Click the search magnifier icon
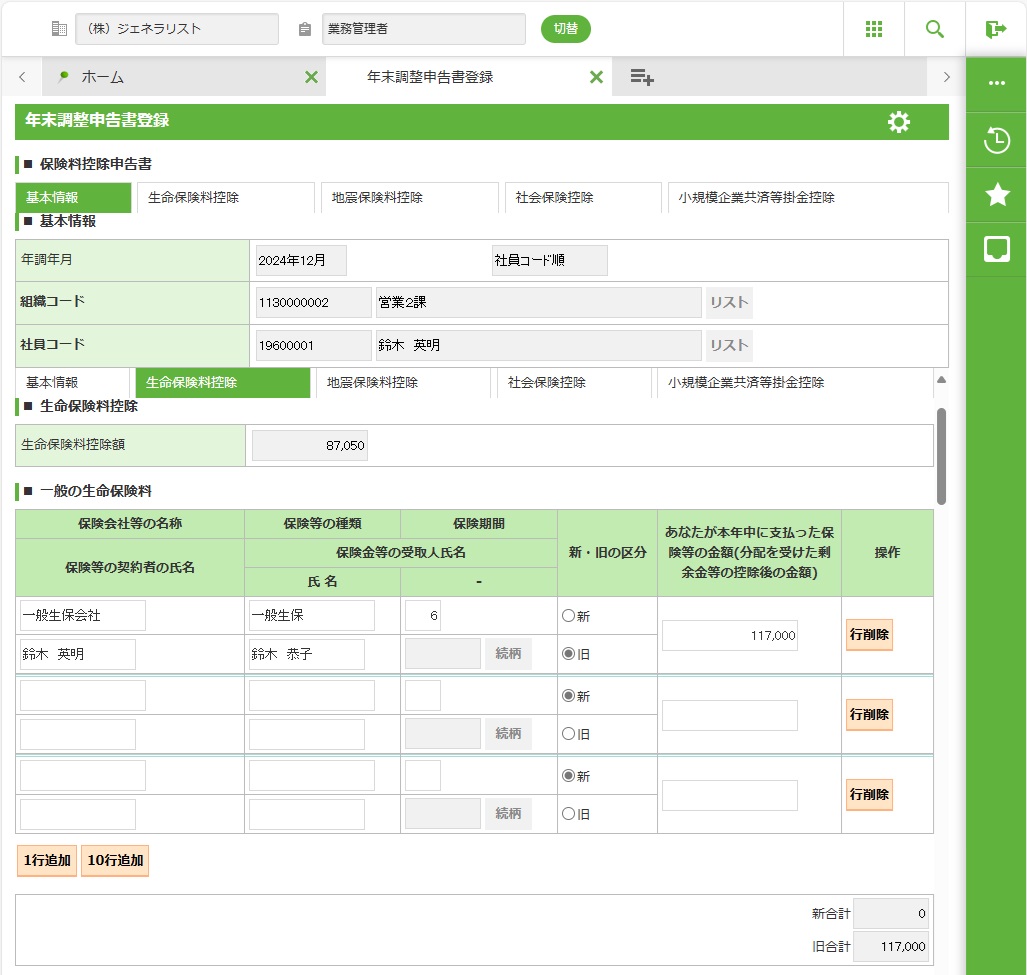 tap(935, 29)
